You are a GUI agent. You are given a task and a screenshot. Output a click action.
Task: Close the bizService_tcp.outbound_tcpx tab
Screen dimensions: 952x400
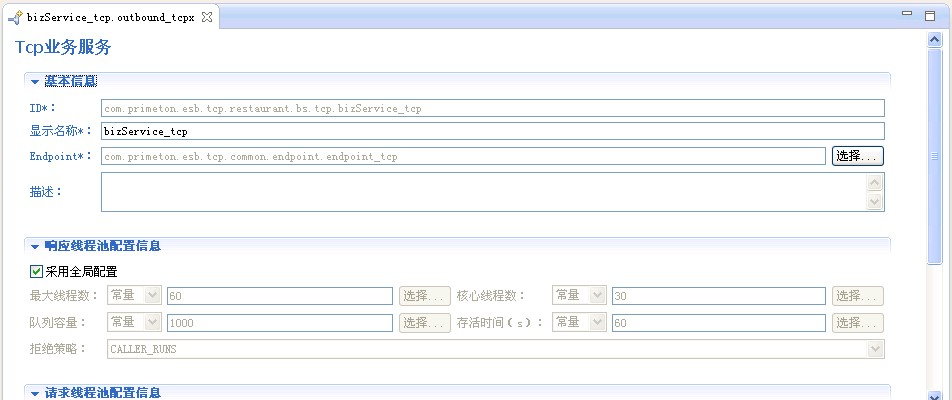click(207, 18)
